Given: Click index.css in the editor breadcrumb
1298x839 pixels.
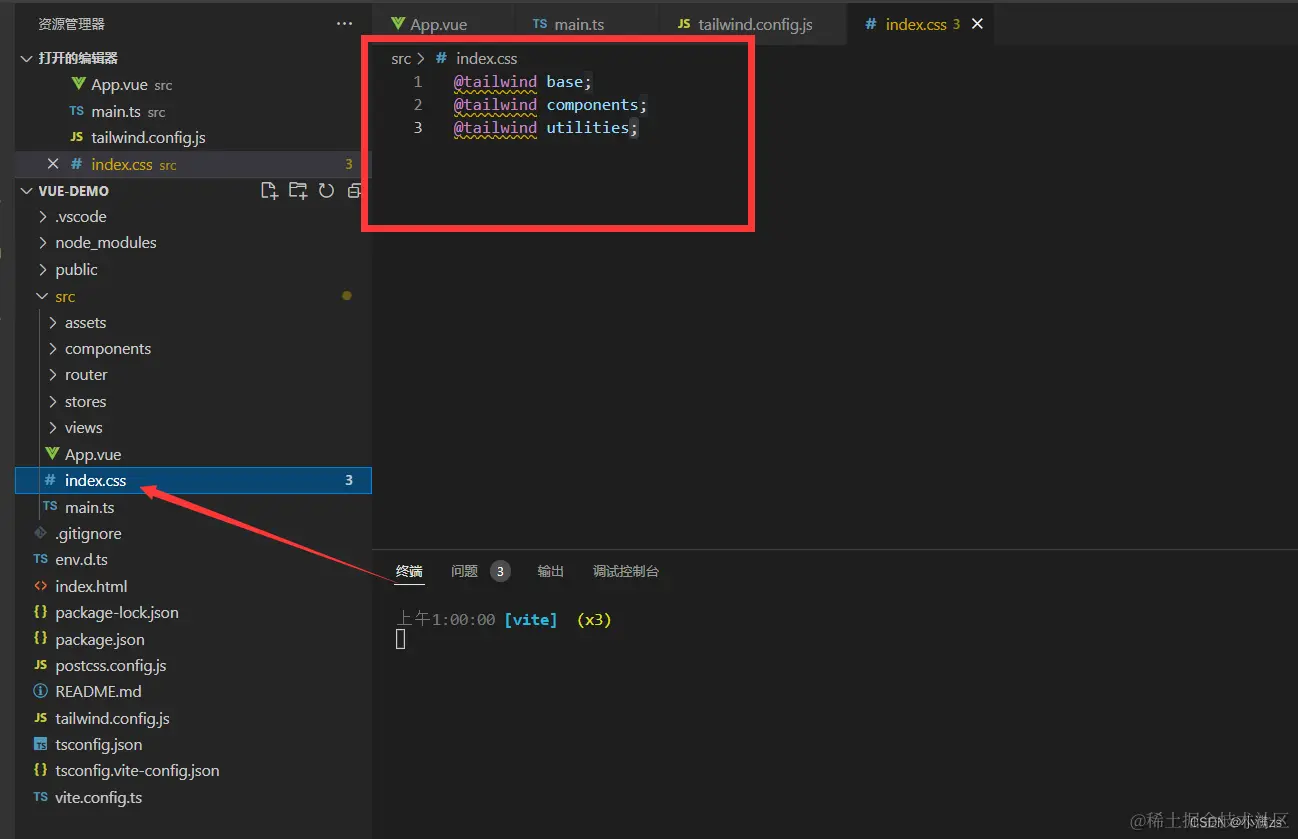Looking at the screenshot, I should coord(487,58).
